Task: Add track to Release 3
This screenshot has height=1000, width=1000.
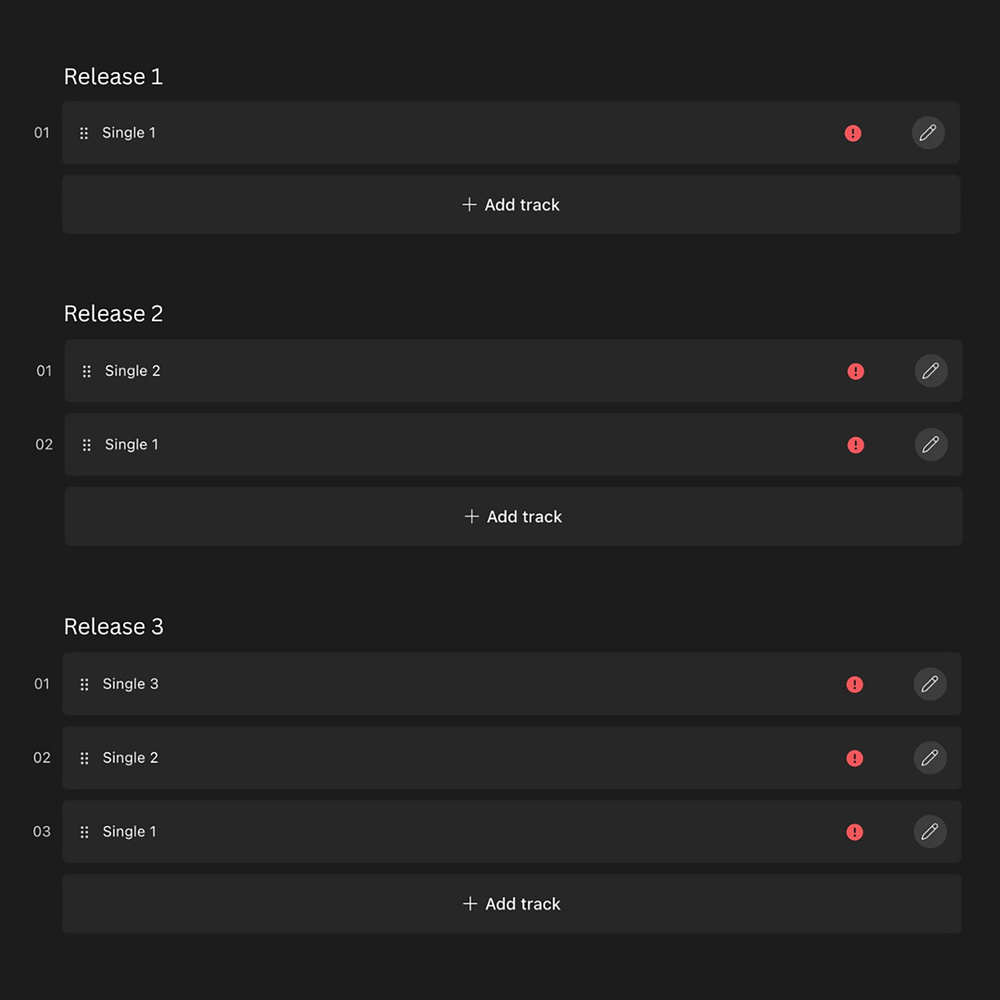Action: coord(512,904)
